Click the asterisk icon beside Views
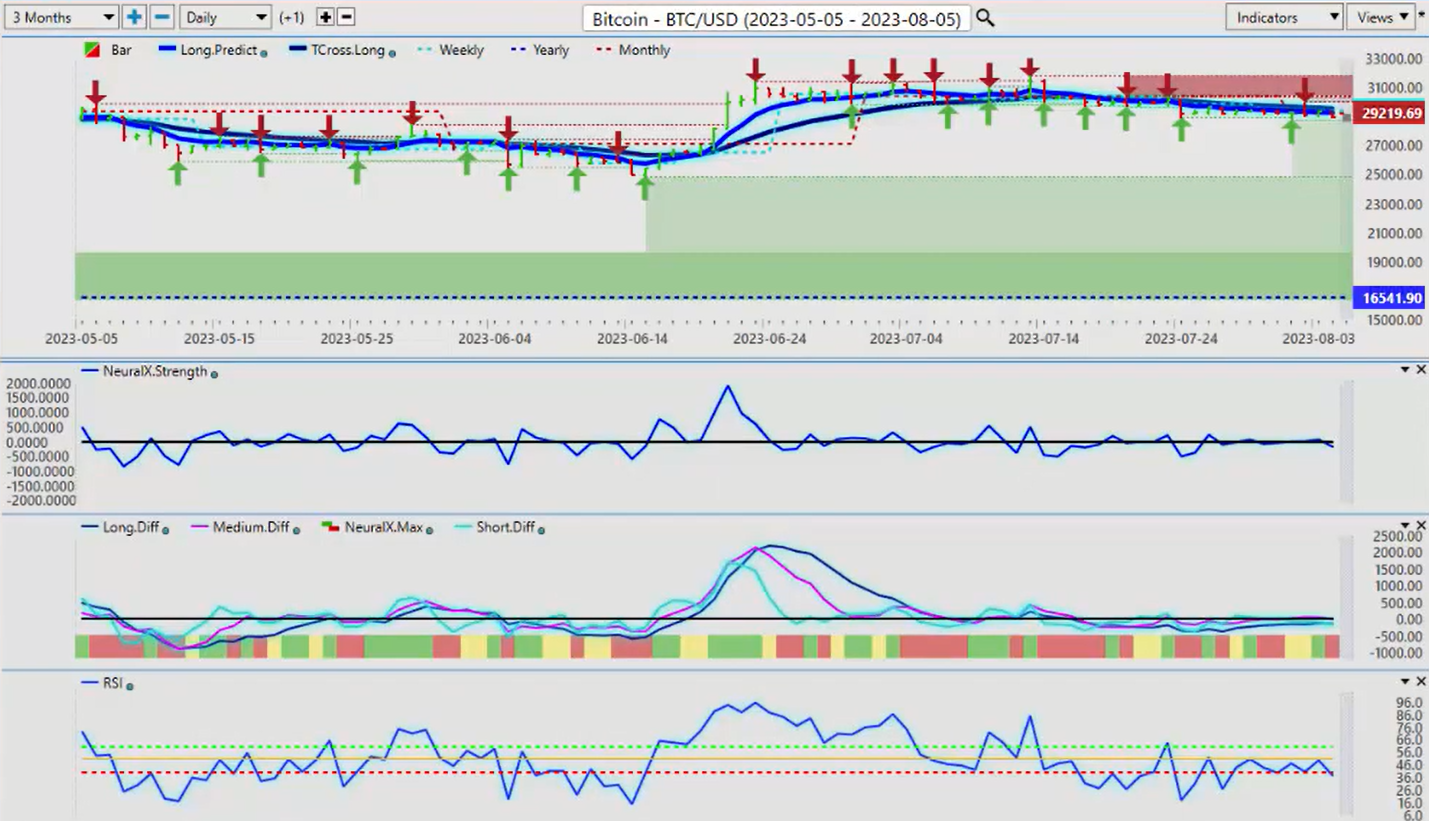The width and height of the screenshot is (1429, 821). (1421, 16)
